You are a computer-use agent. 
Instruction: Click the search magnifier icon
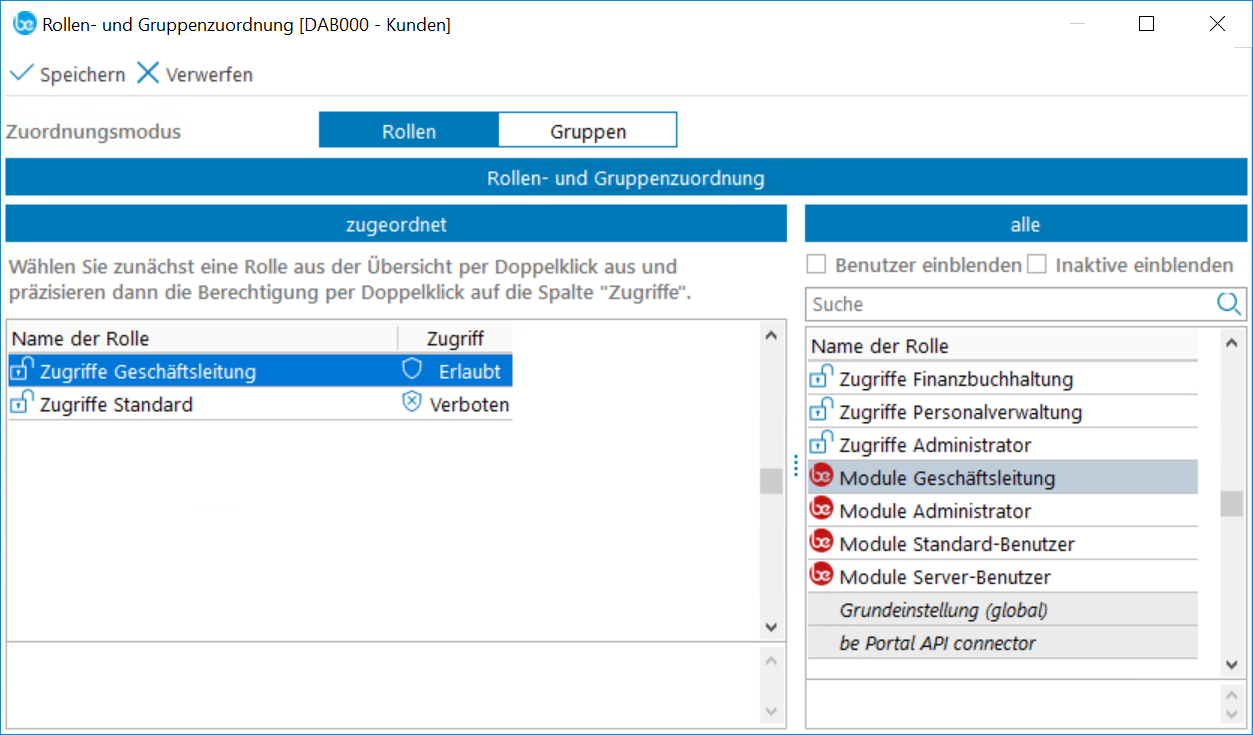pos(1229,304)
